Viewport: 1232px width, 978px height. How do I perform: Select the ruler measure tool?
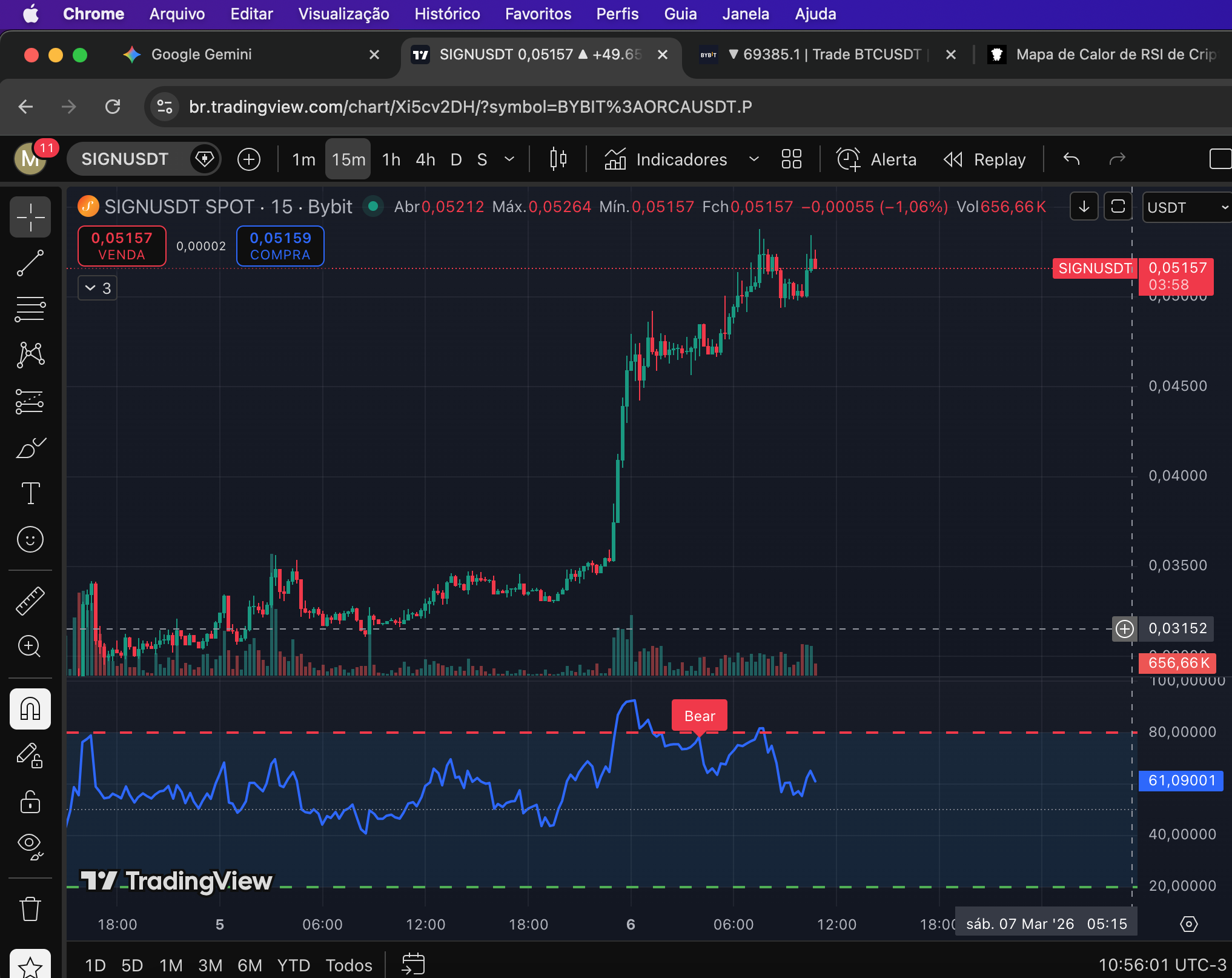(x=30, y=600)
